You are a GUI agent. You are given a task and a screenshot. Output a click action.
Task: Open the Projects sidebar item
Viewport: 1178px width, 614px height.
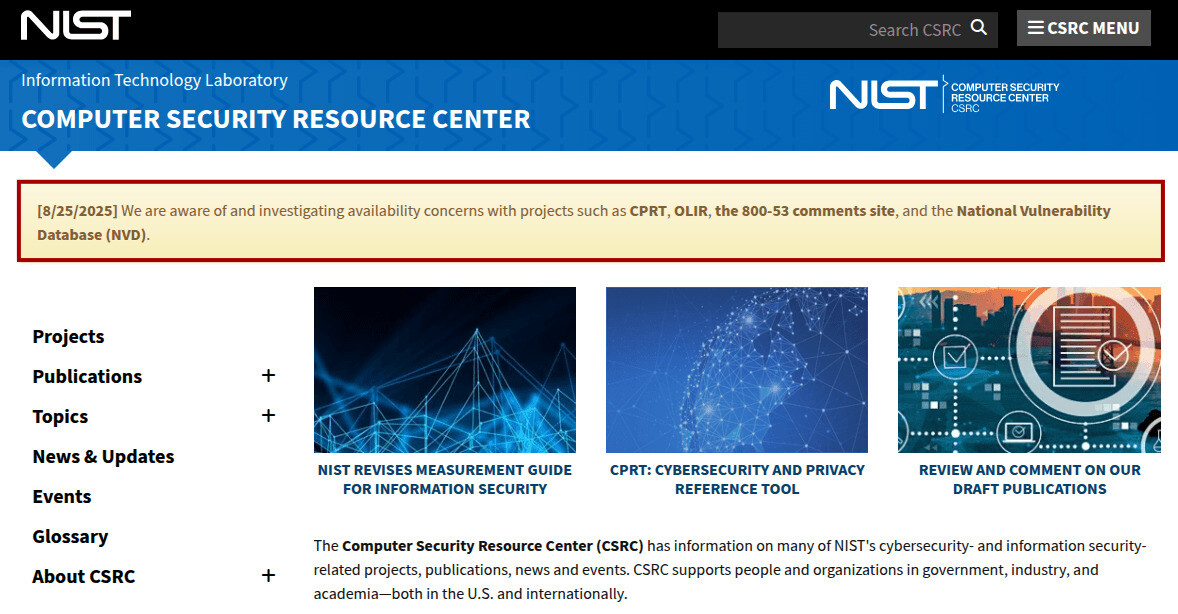[x=68, y=337]
